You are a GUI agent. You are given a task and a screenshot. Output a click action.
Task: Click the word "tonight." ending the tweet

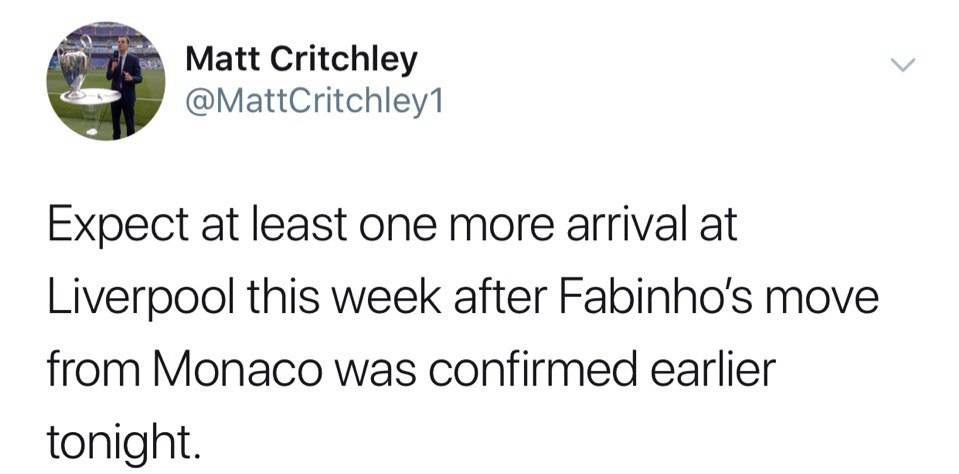coord(116,442)
